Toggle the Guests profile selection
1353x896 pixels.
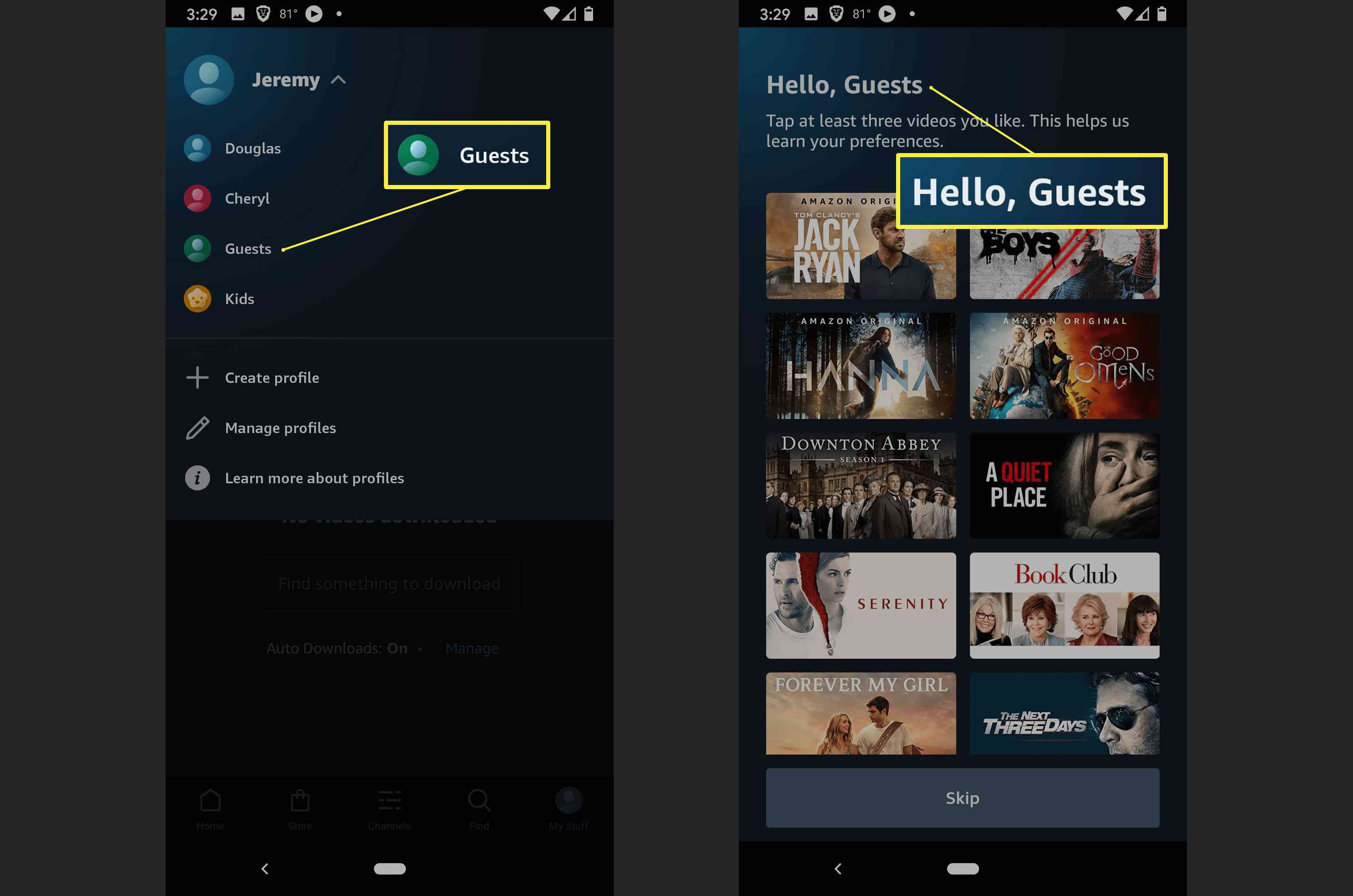[x=248, y=248]
